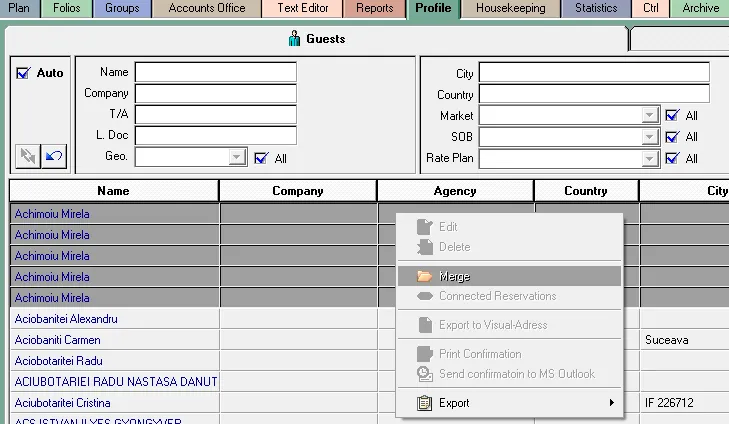Open the Housekeeping tab
Viewport: 729px width, 424px height.
tap(511, 8)
